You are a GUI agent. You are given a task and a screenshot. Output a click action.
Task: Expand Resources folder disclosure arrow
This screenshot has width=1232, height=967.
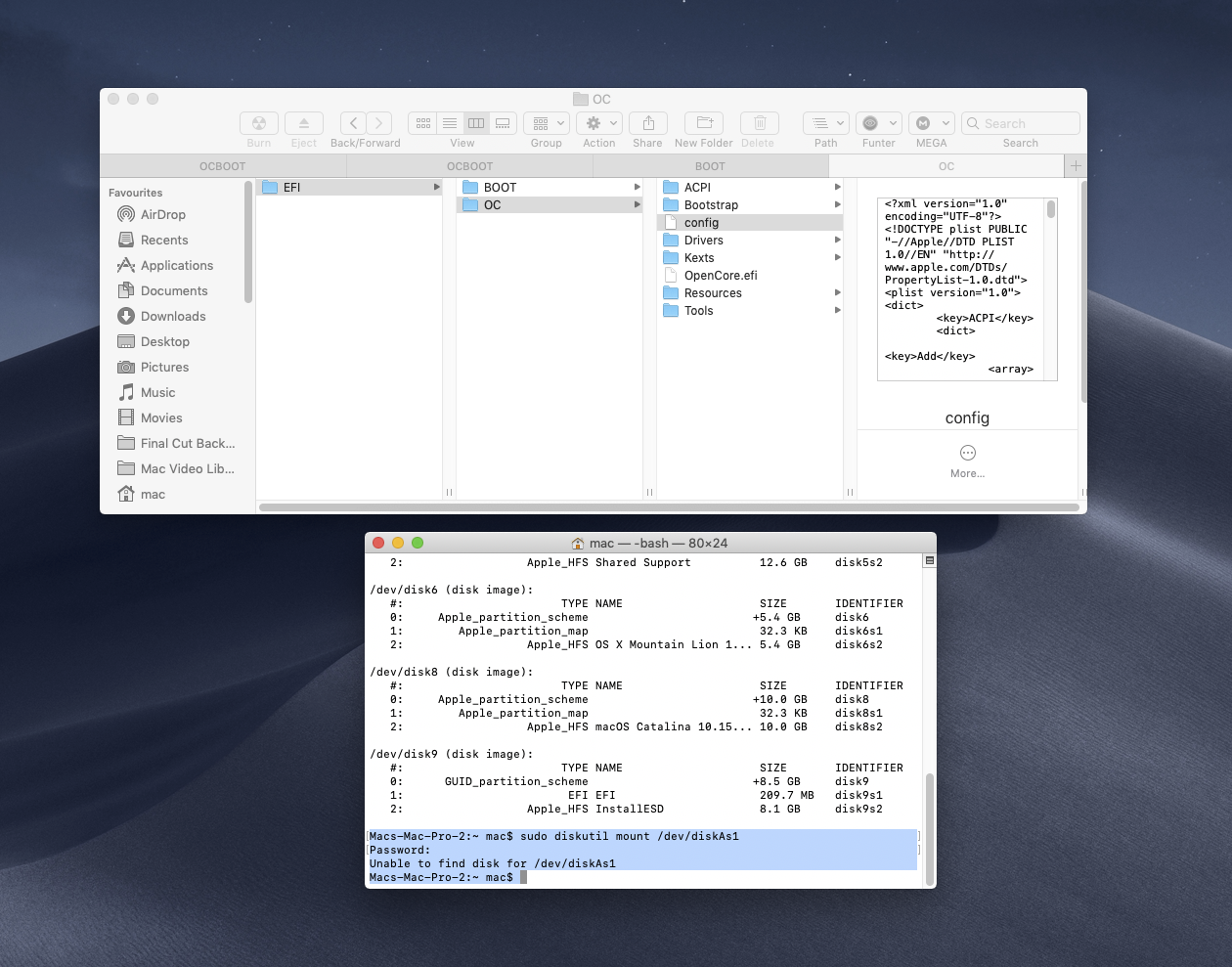click(x=837, y=292)
